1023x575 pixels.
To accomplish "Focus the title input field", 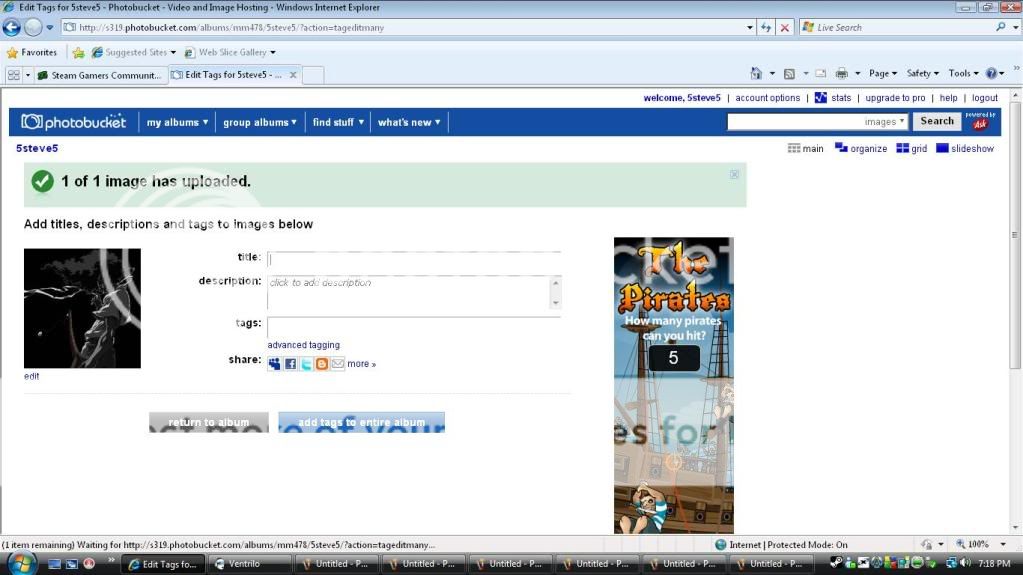I will (x=414, y=259).
